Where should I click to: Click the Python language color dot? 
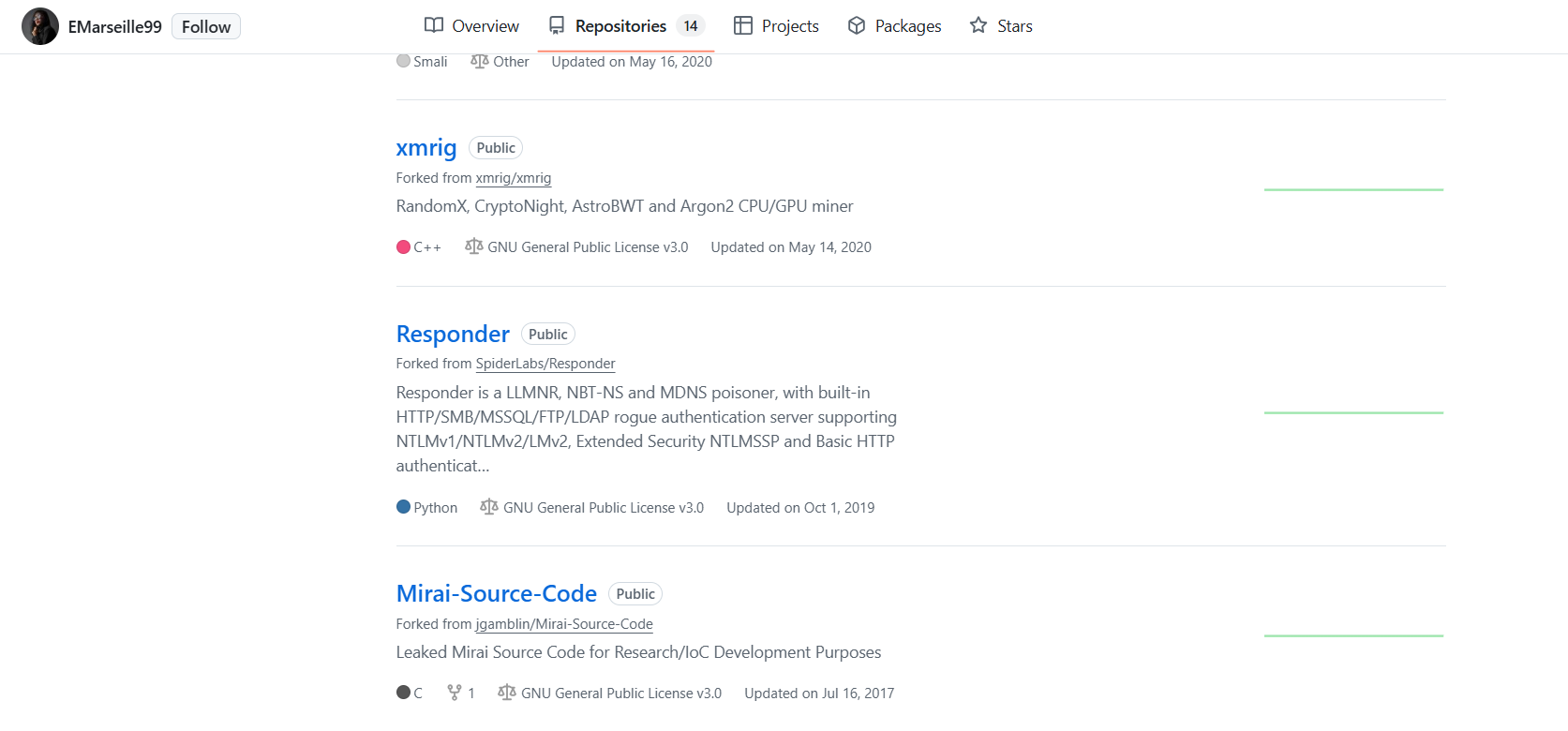(404, 507)
